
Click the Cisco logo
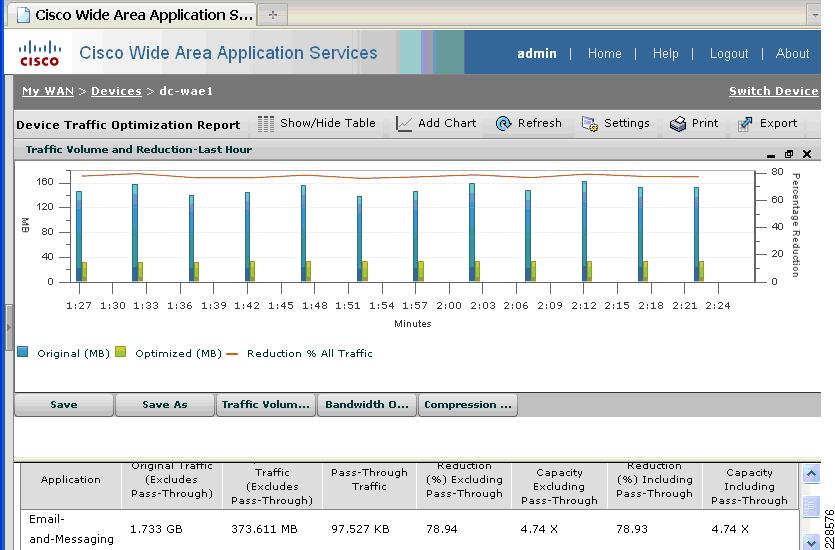tap(40, 53)
